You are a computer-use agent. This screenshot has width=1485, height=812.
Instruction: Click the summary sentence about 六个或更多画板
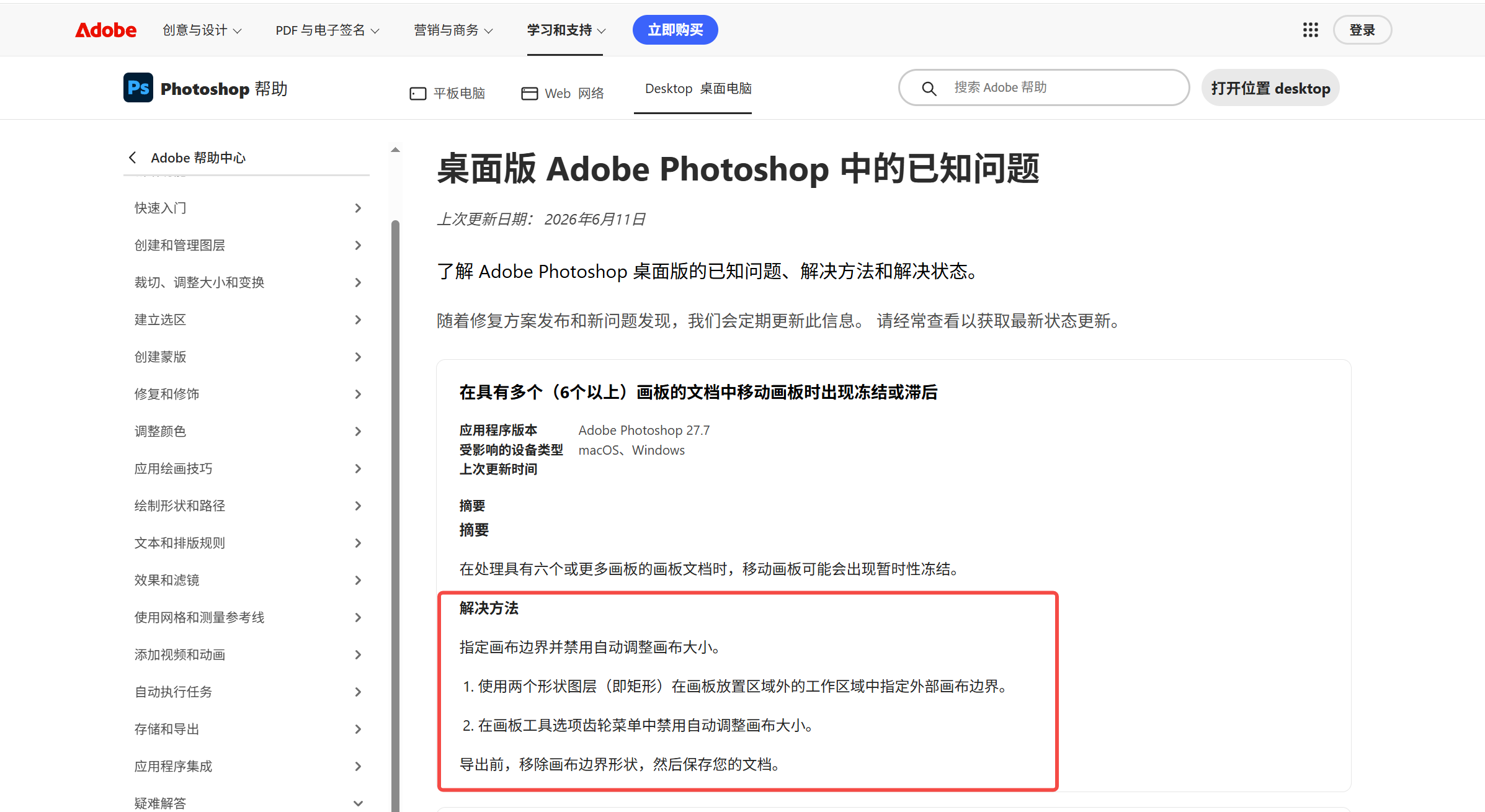pyautogui.click(x=711, y=569)
